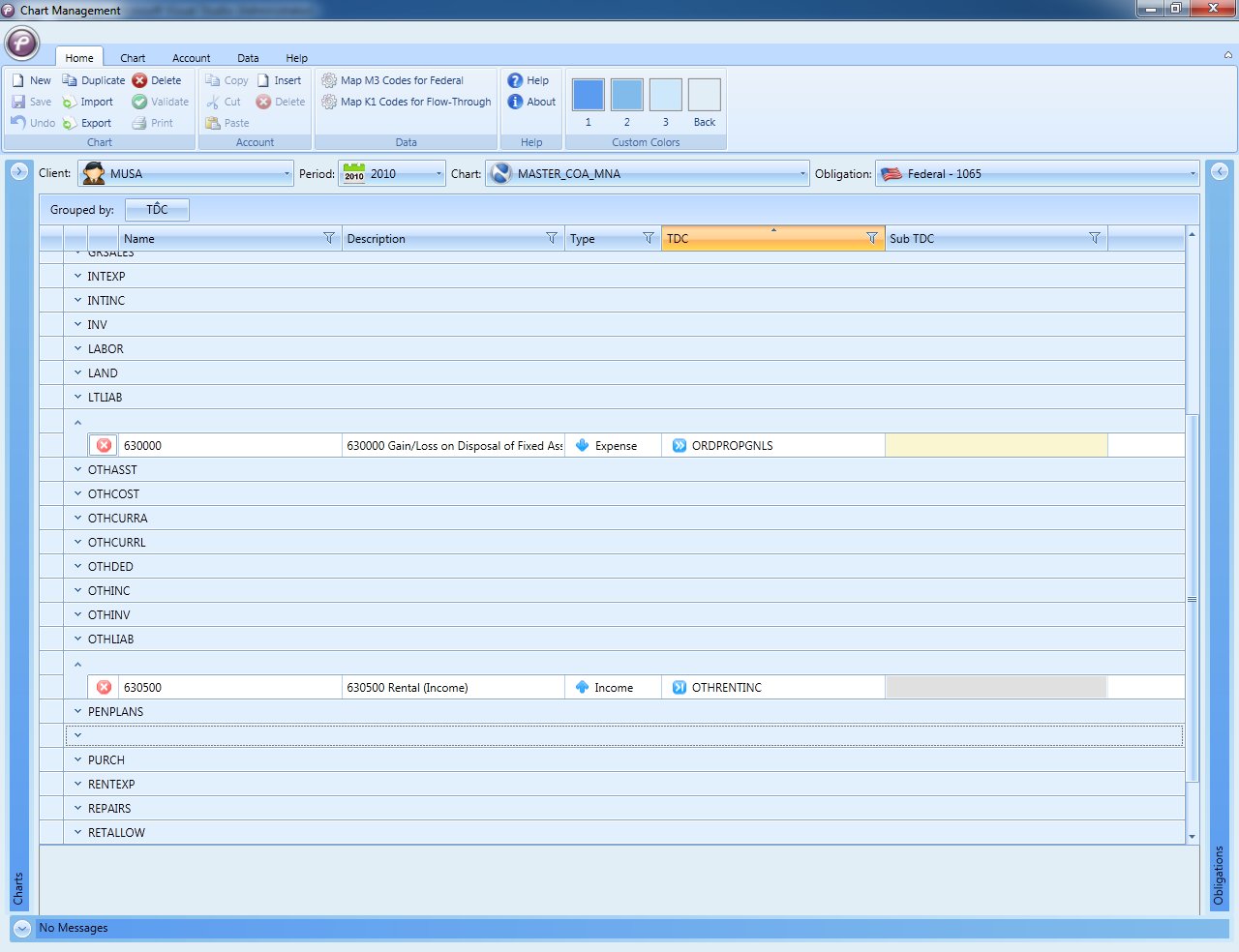Delete the chart via red X icon in Chart group
This screenshot has height=952, width=1239.
click(157, 80)
